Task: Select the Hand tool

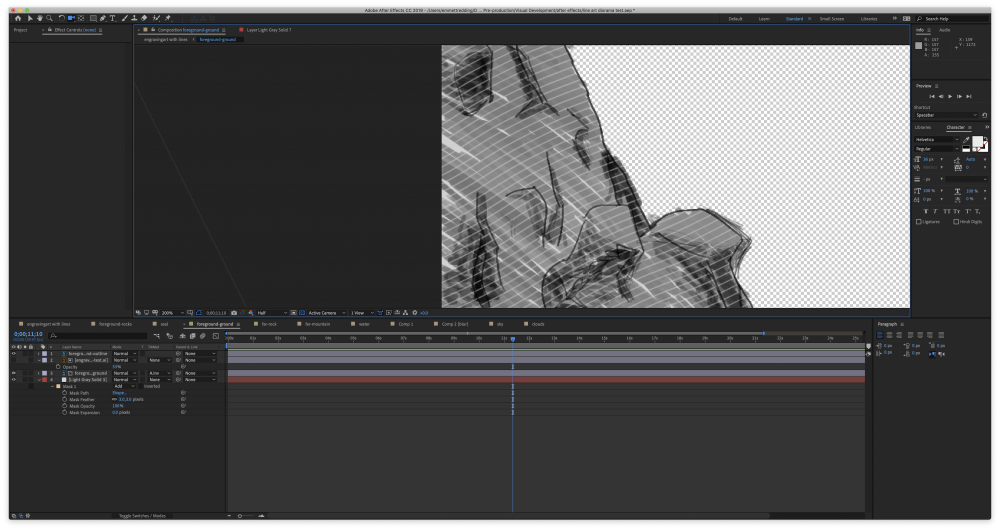Action: tap(40, 18)
